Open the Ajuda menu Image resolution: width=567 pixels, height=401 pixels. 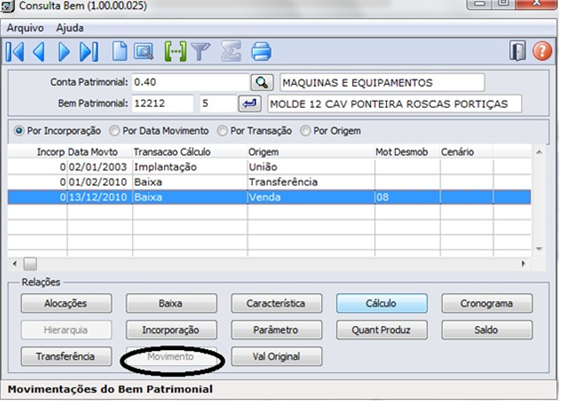70,28
